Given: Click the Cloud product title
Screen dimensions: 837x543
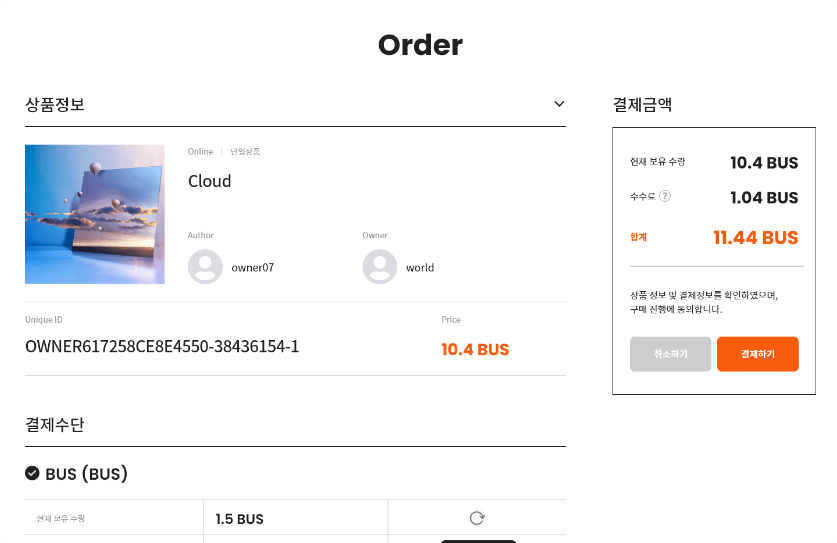Looking at the screenshot, I should click(209, 181).
